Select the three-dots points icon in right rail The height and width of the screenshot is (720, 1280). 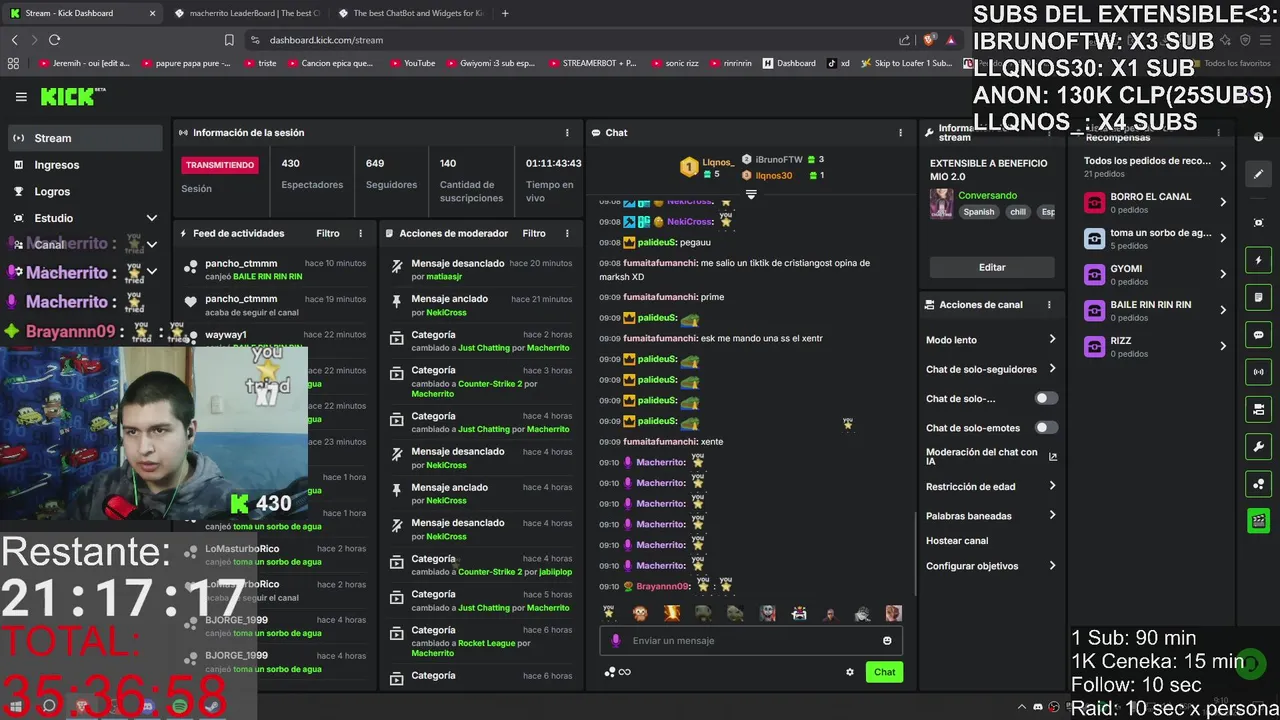point(1259,484)
